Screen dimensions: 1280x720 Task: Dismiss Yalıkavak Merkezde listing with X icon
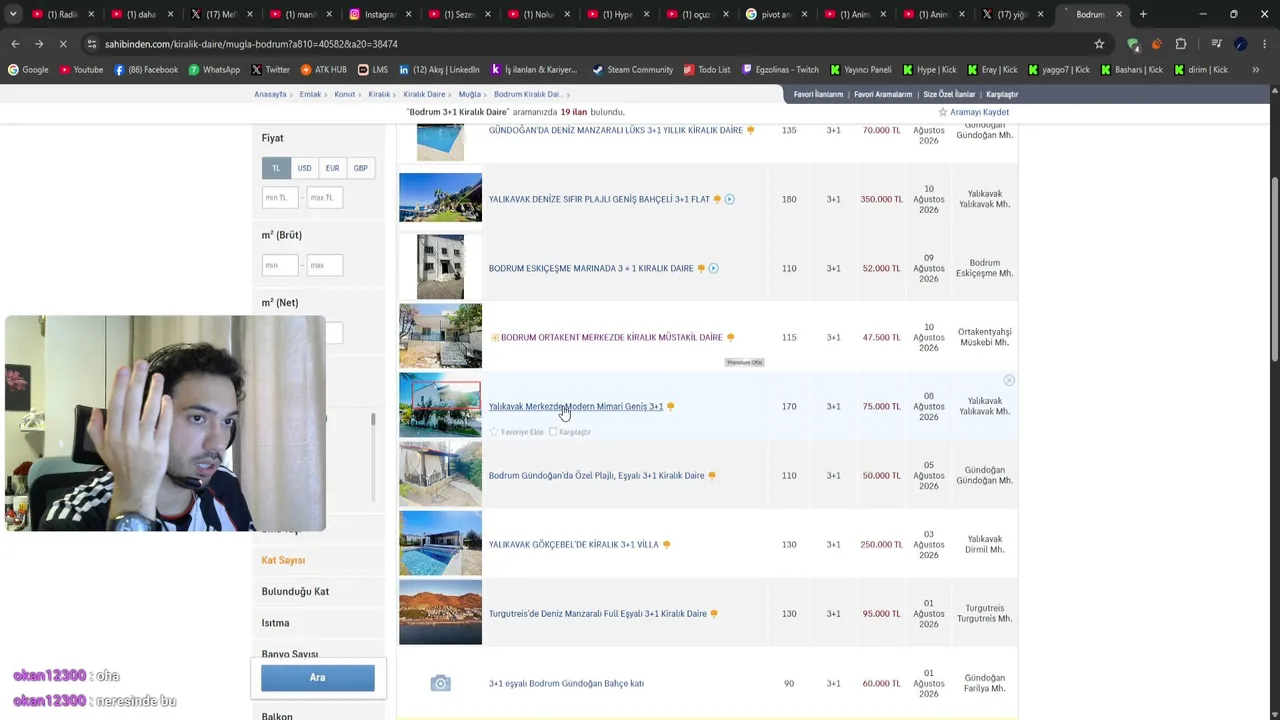point(1009,380)
